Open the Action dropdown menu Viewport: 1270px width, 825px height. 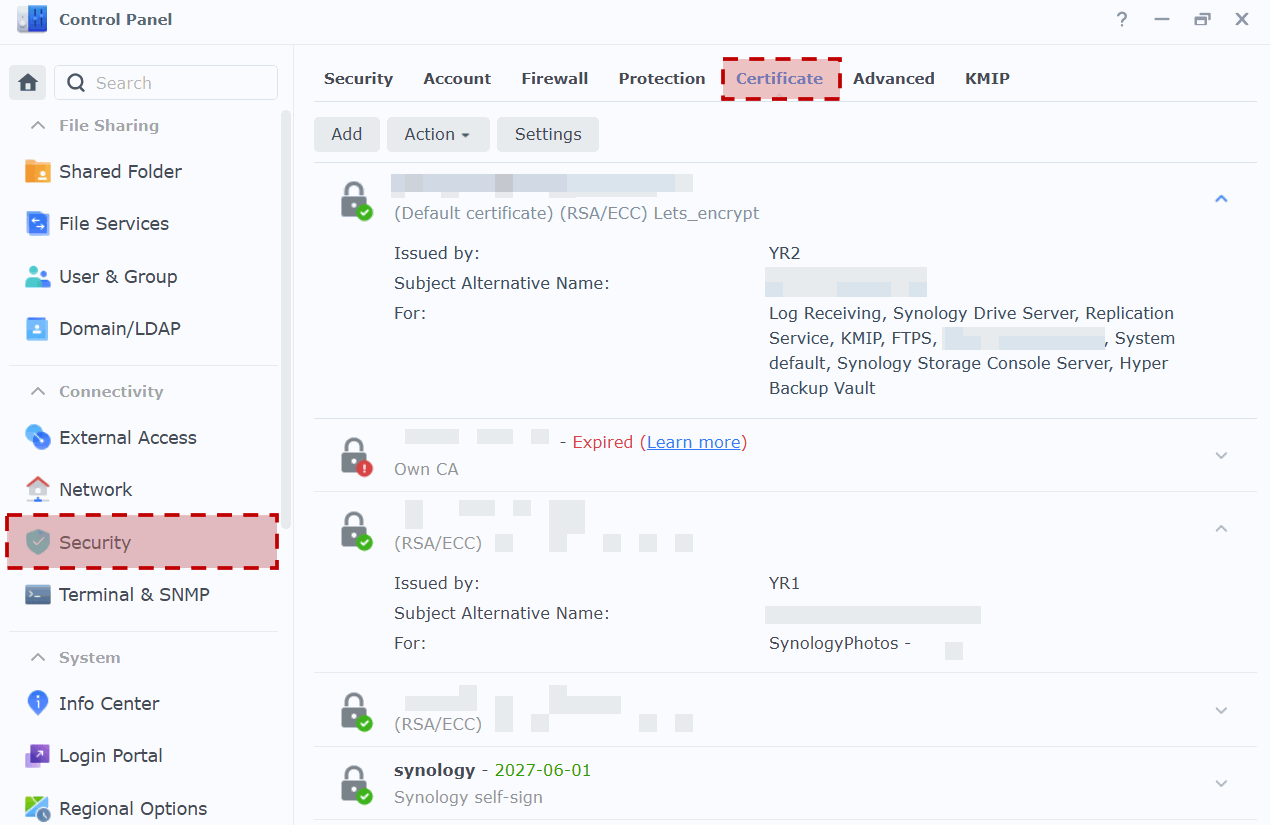pyautogui.click(x=438, y=134)
